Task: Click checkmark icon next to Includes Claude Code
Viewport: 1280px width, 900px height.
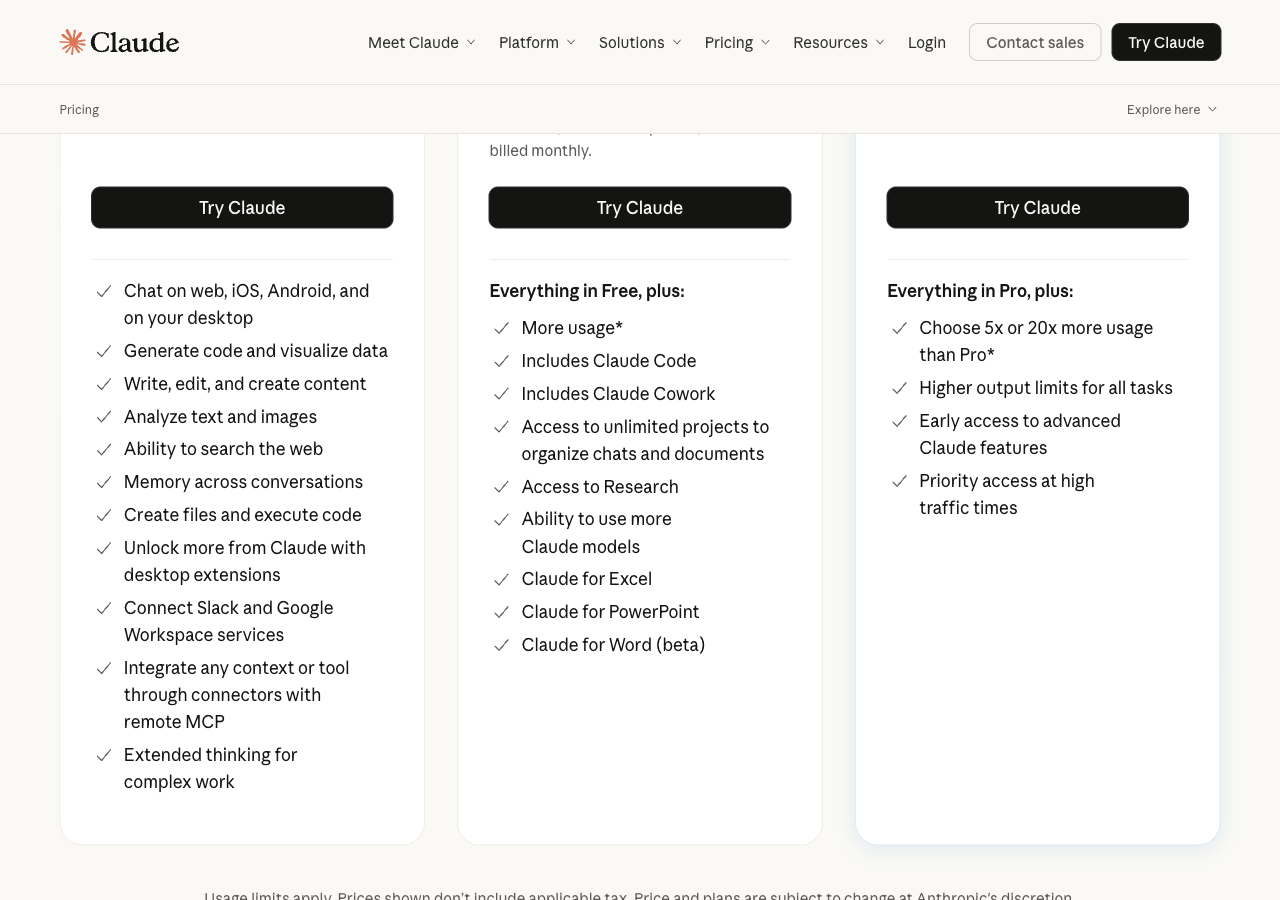Action: point(502,361)
